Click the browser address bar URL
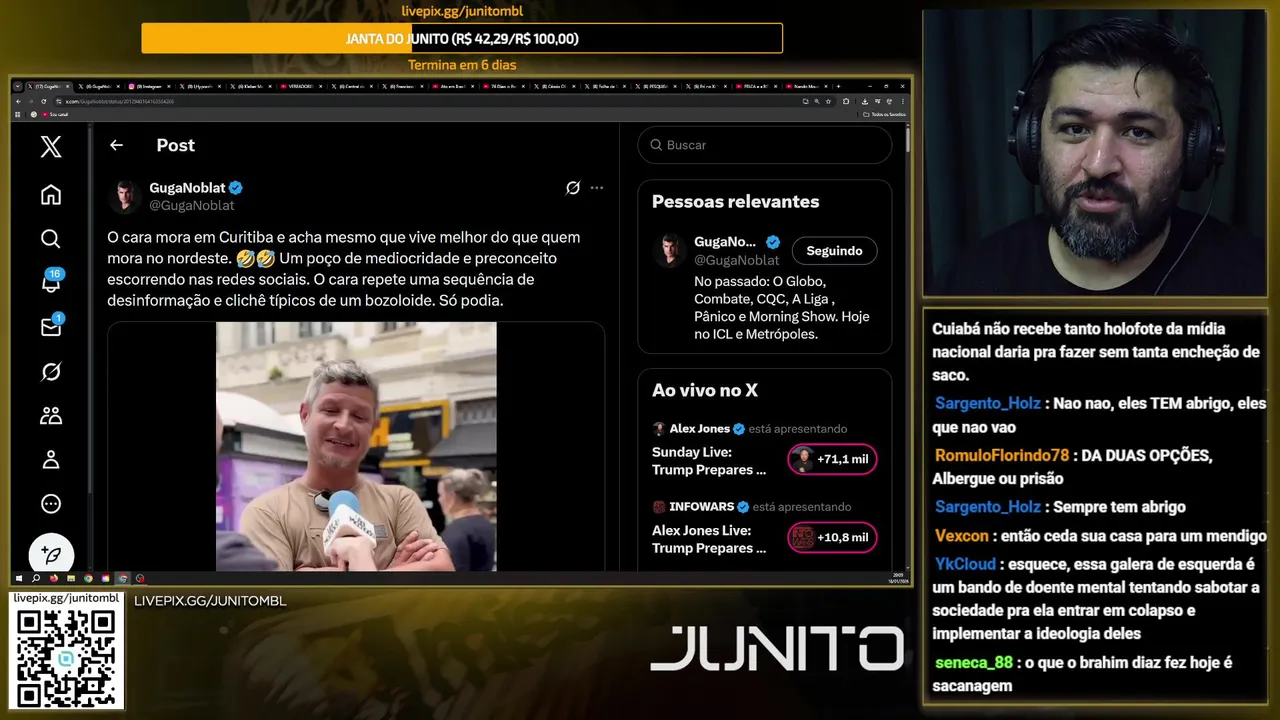 click(x=120, y=101)
